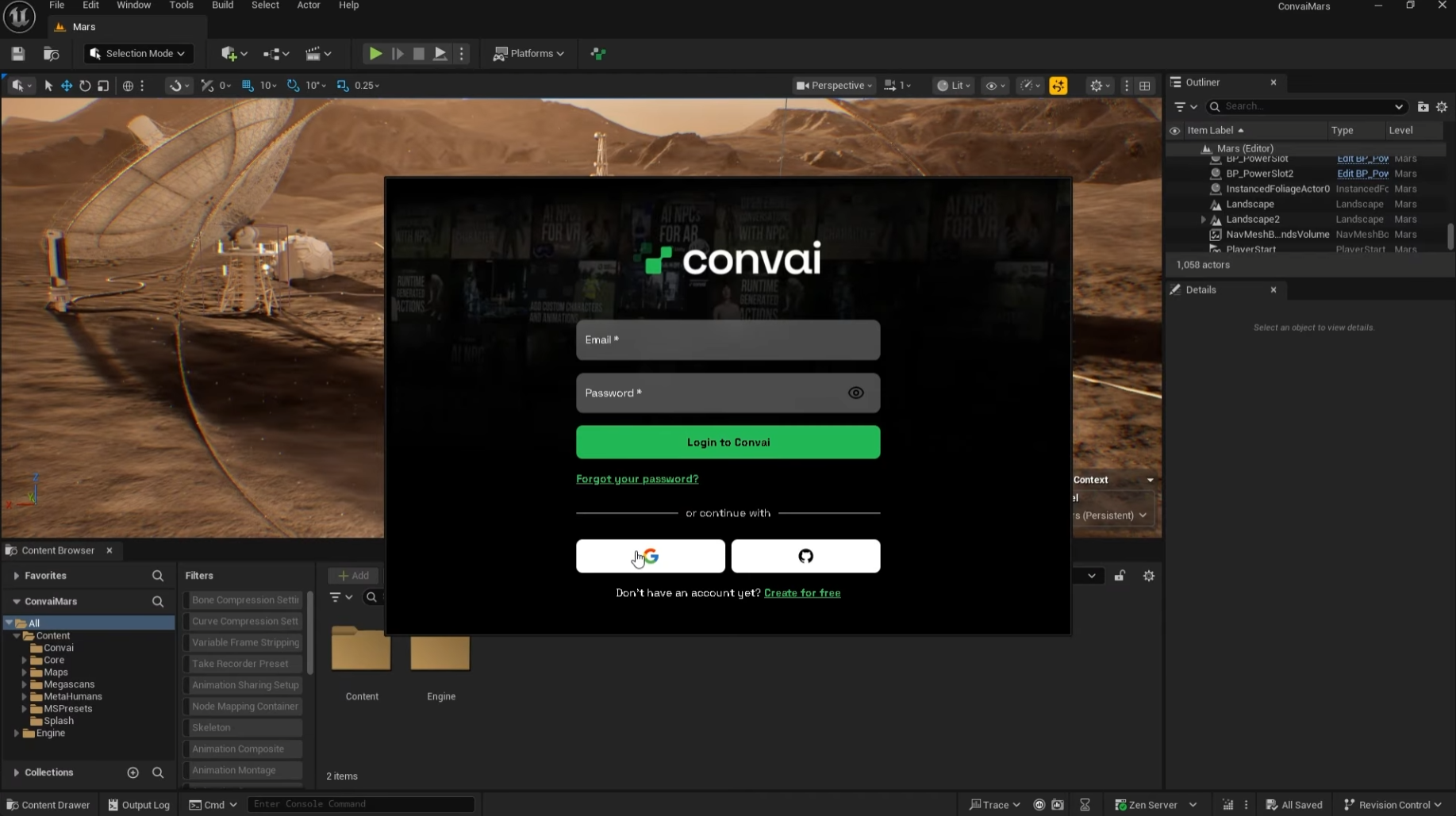
Task: Open the Content Browser toolbar icon beside Save
Action: [x=52, y=53]
